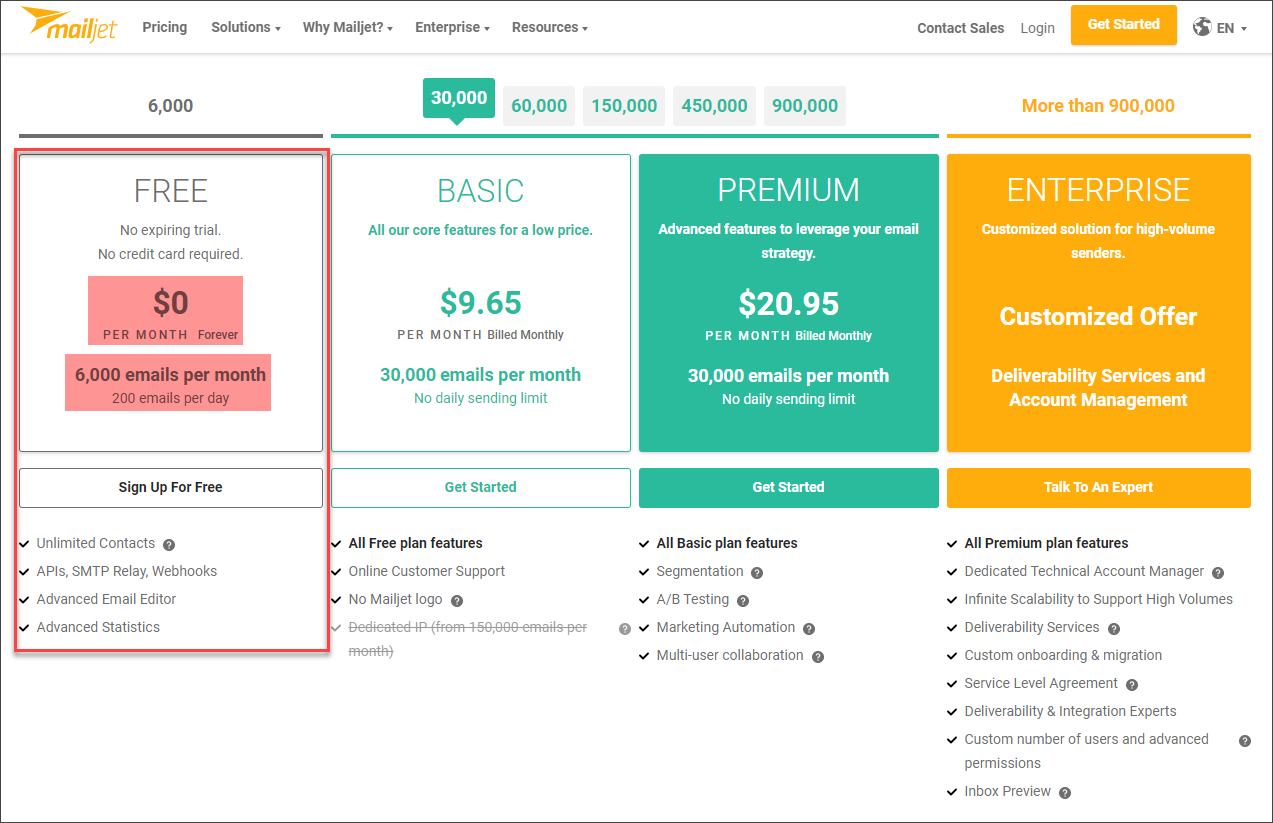This screenshot has height=823, width=1273.
Task: Click Deliverability Services help icon
Action: [1114, 629]
